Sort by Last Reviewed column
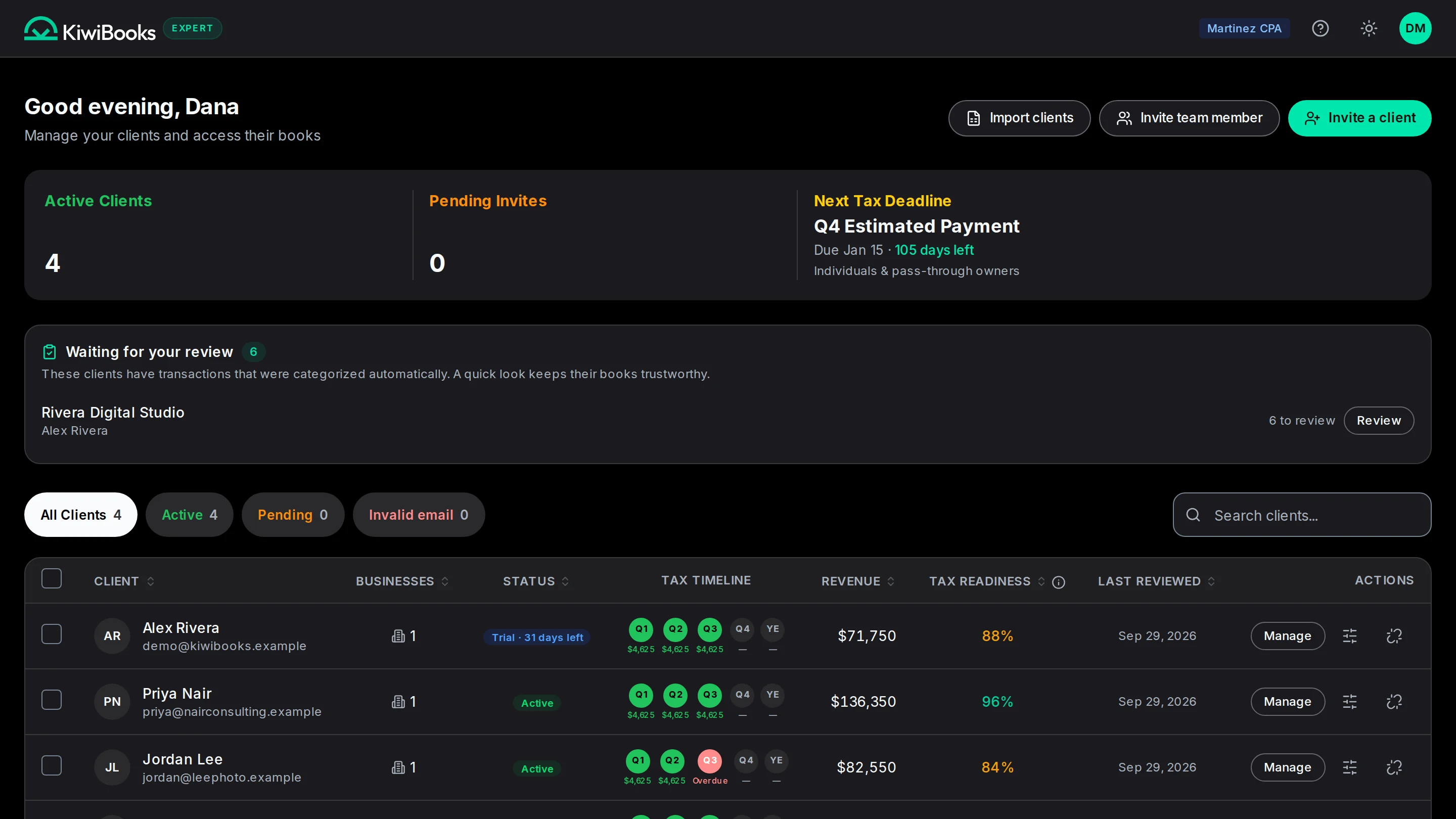 coord(1156,581)
